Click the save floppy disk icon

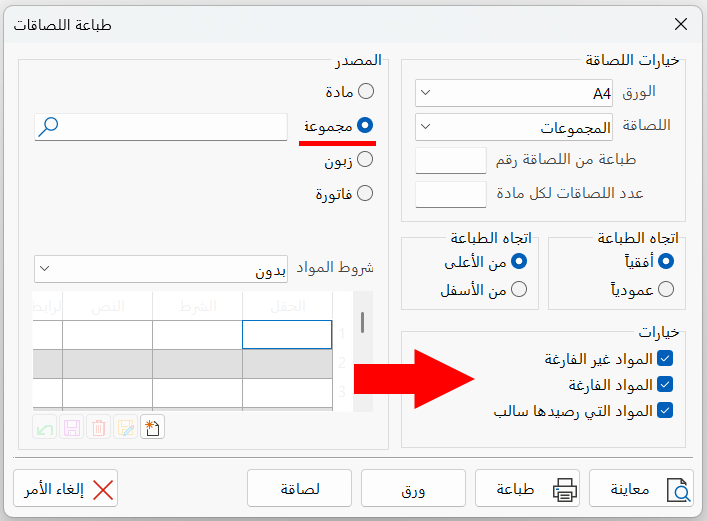(72, 427)
